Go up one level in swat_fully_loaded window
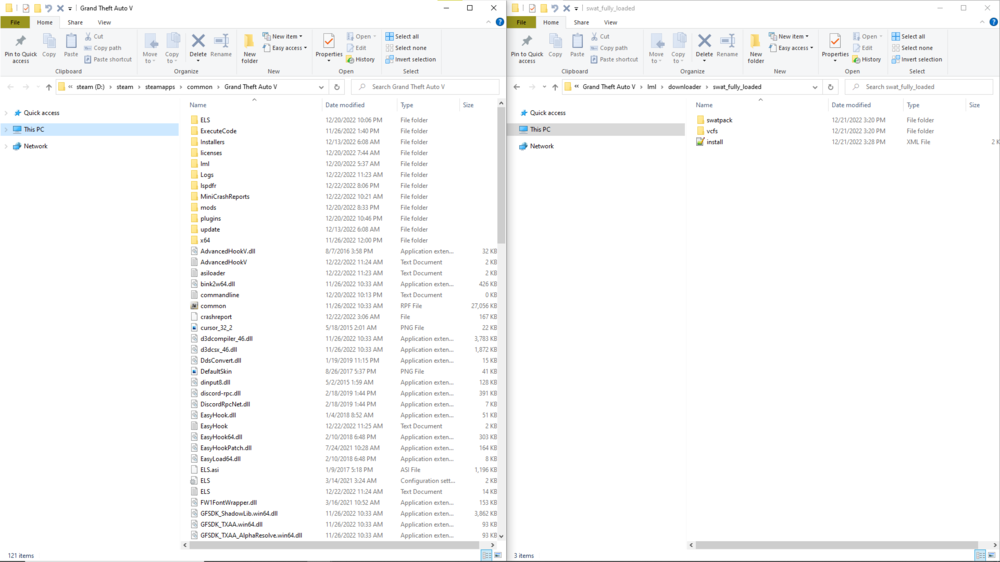 [x=555, y=87]
